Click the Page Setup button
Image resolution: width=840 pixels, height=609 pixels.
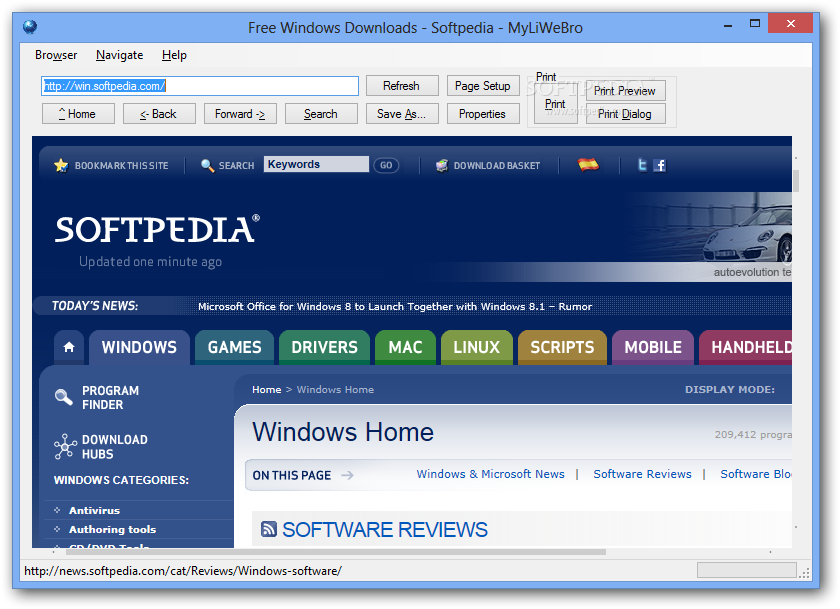point(483,86)
